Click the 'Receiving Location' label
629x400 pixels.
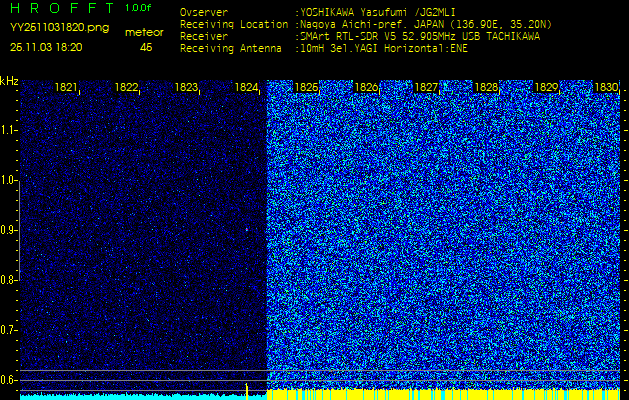(x=234, y=24)
